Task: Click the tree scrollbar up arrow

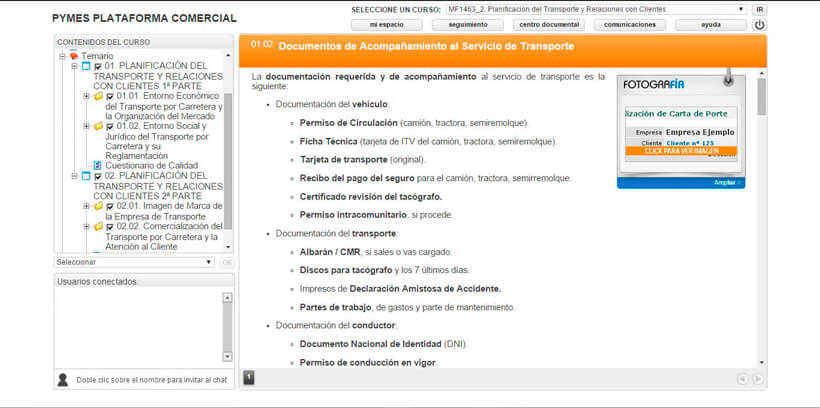Action: 228,55
